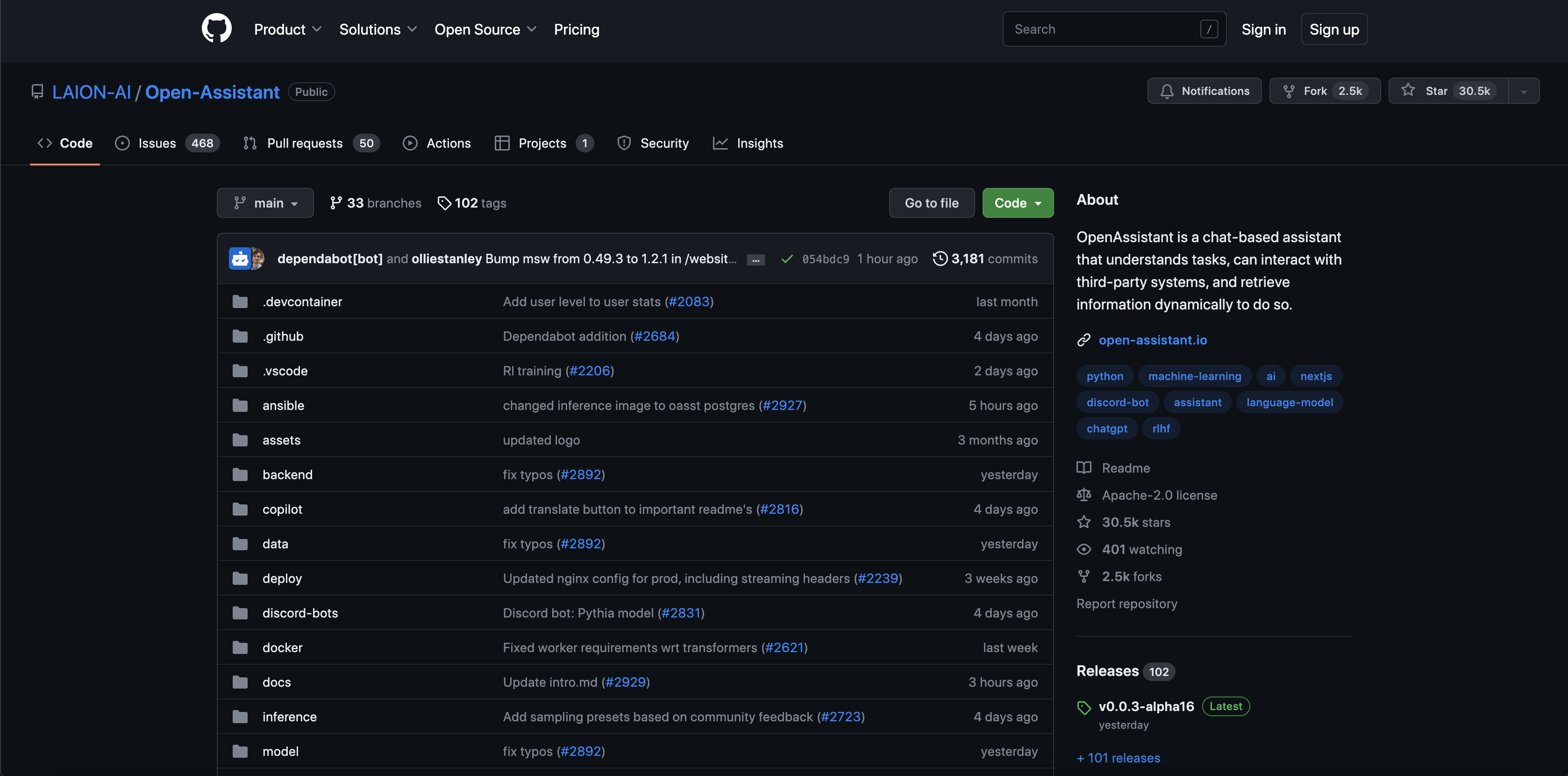This screenshot has width=1568, height=776.
Task: Open the v0.0.3-alpha16 release
Action: pyautogui.click(x=1146, y=706)
